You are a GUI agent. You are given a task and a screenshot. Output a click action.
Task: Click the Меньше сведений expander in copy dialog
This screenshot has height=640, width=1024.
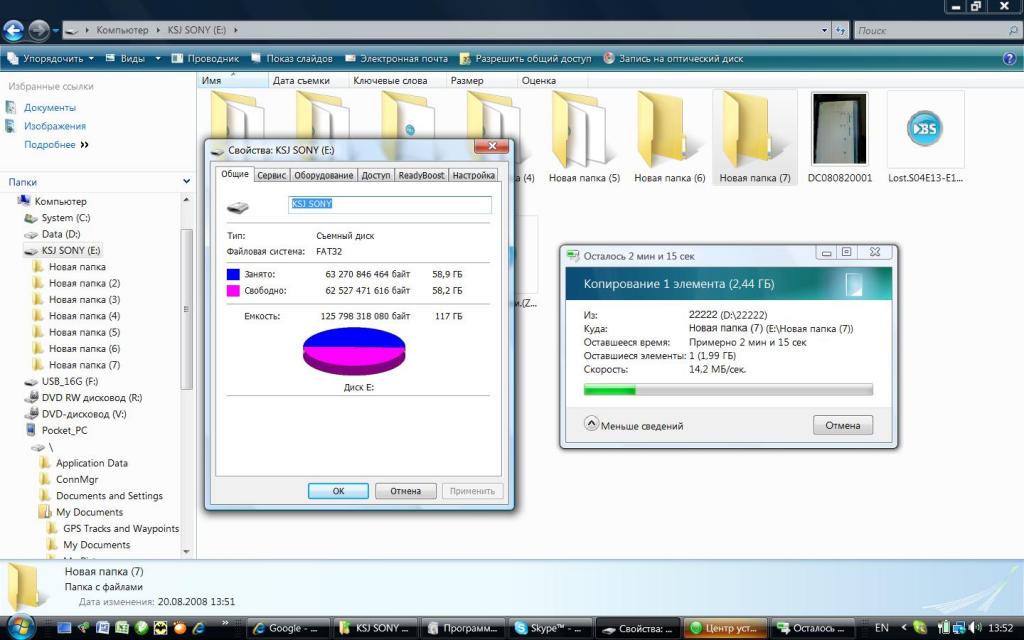tap(634, 425)
